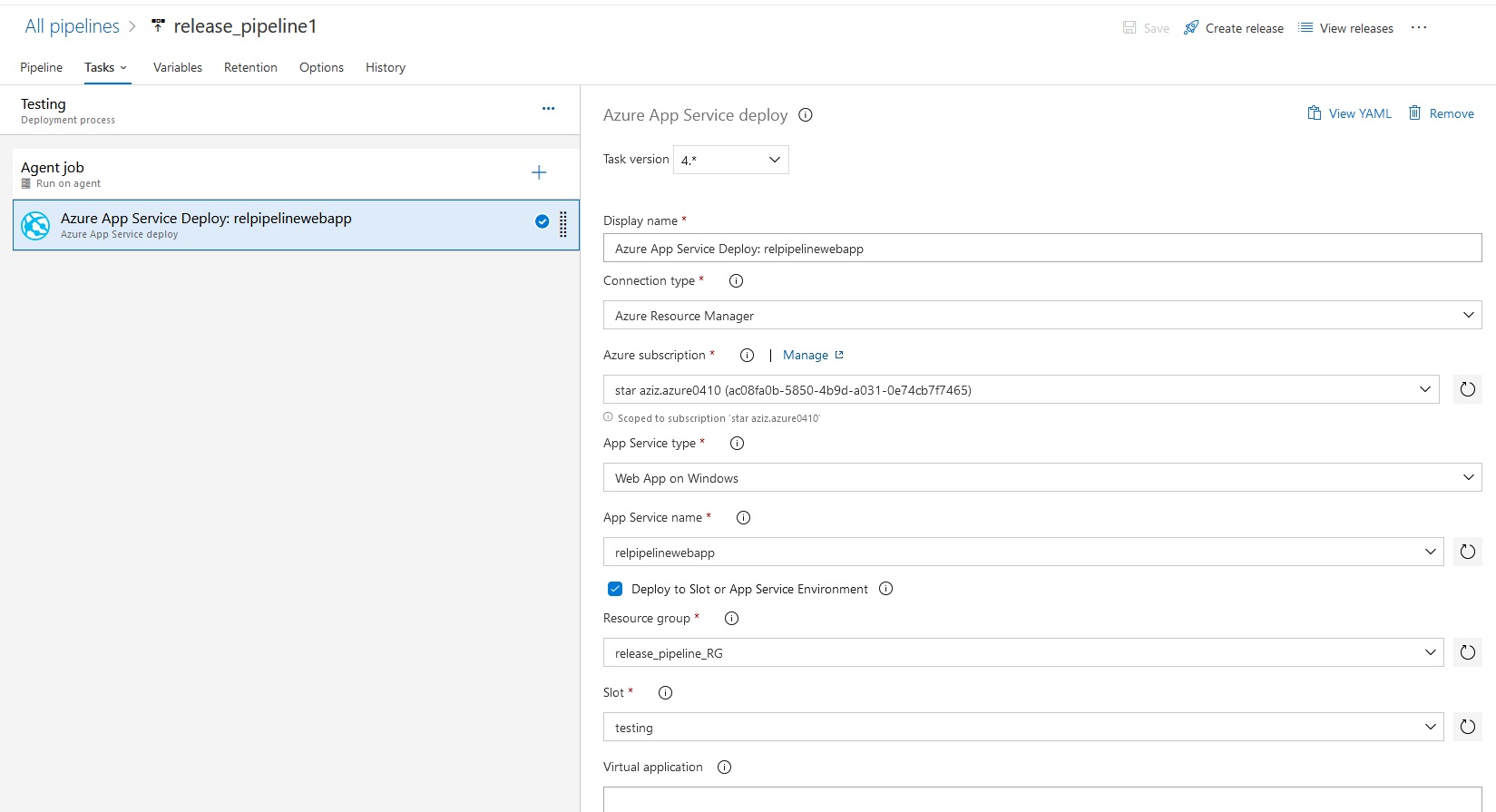Click View YAML
Screen dimensions: 1496x812
[1349, 113]
